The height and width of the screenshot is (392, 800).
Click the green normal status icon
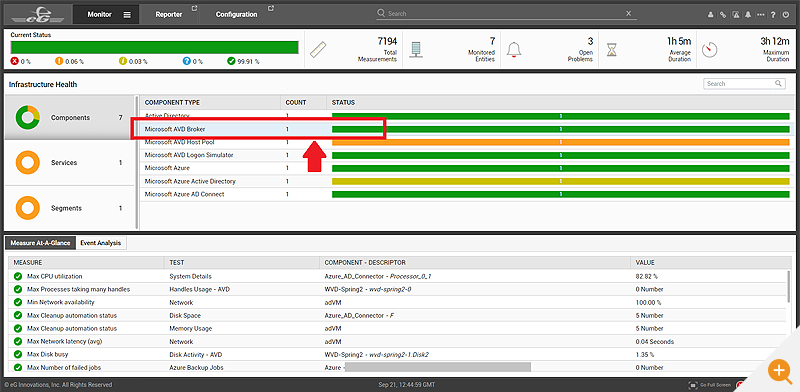click(x=231, y=61)
